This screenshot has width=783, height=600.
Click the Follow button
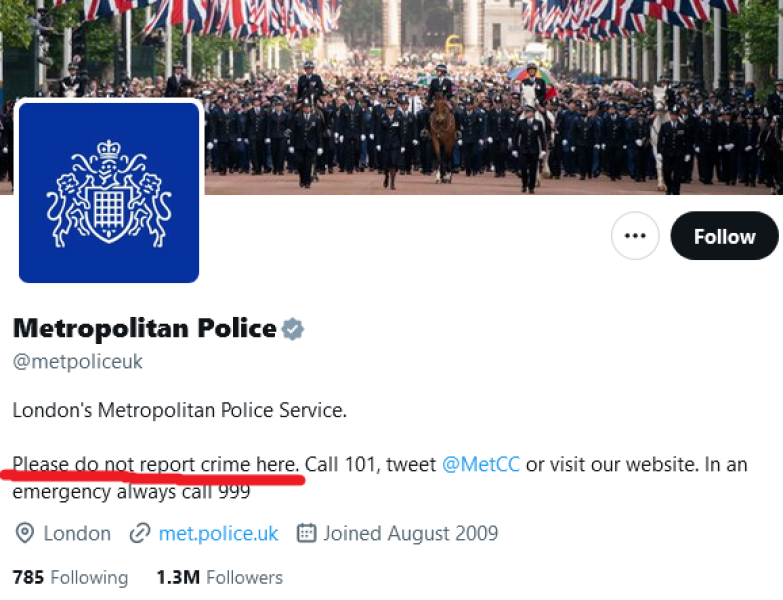pyautogui.click(x=724, y=236)
